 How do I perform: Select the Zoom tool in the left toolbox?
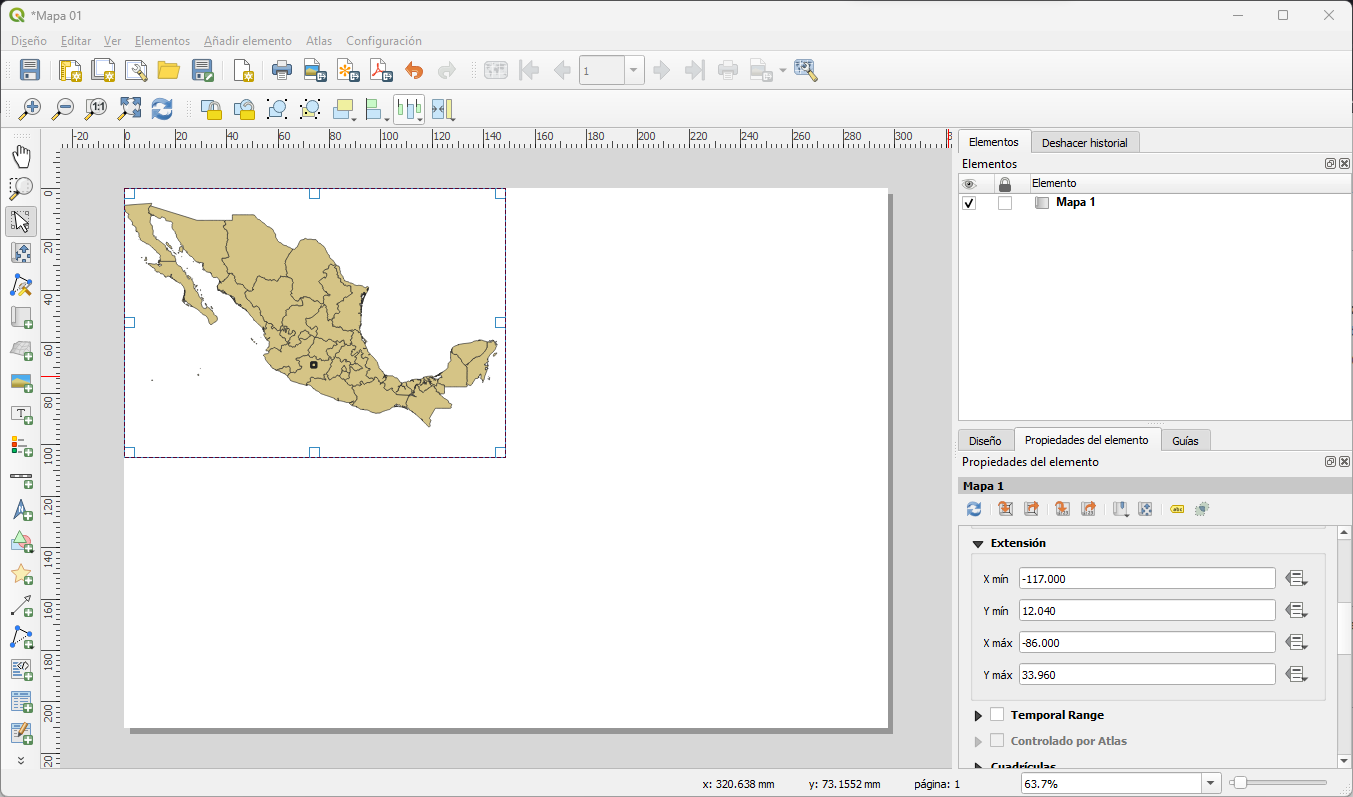[x=21, y=188]
